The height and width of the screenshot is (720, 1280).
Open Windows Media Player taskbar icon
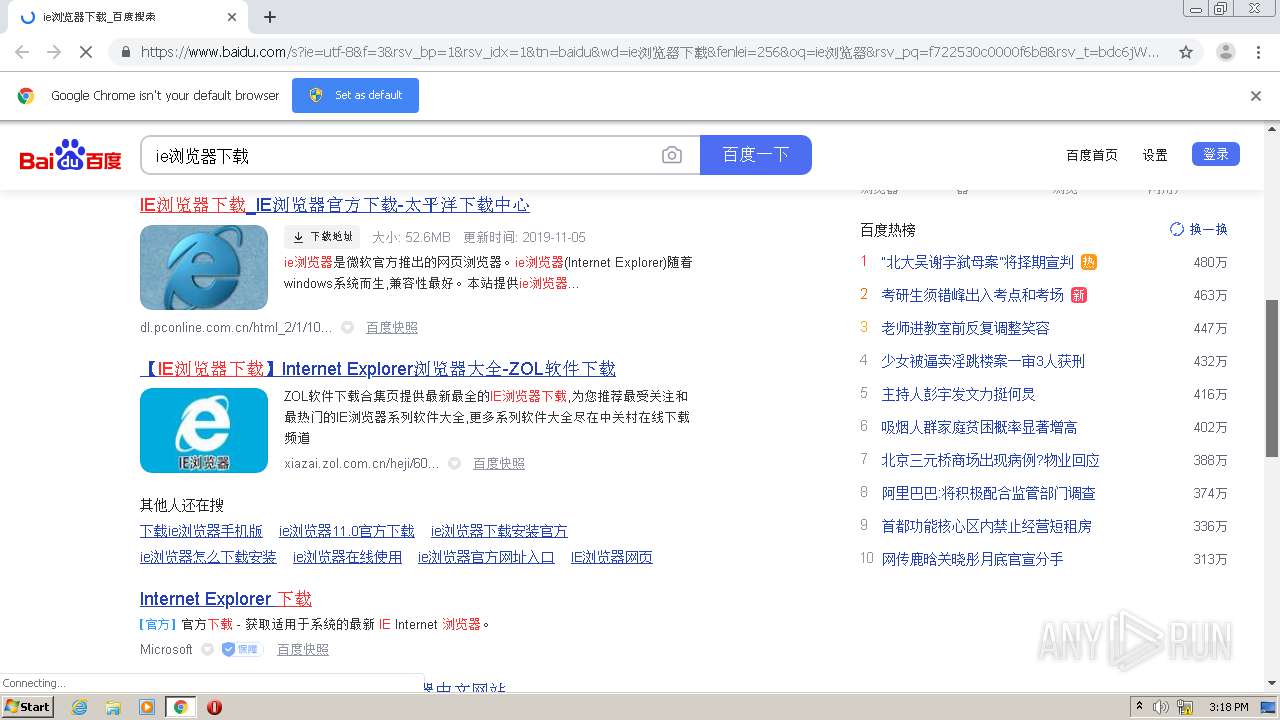[147, 707]
